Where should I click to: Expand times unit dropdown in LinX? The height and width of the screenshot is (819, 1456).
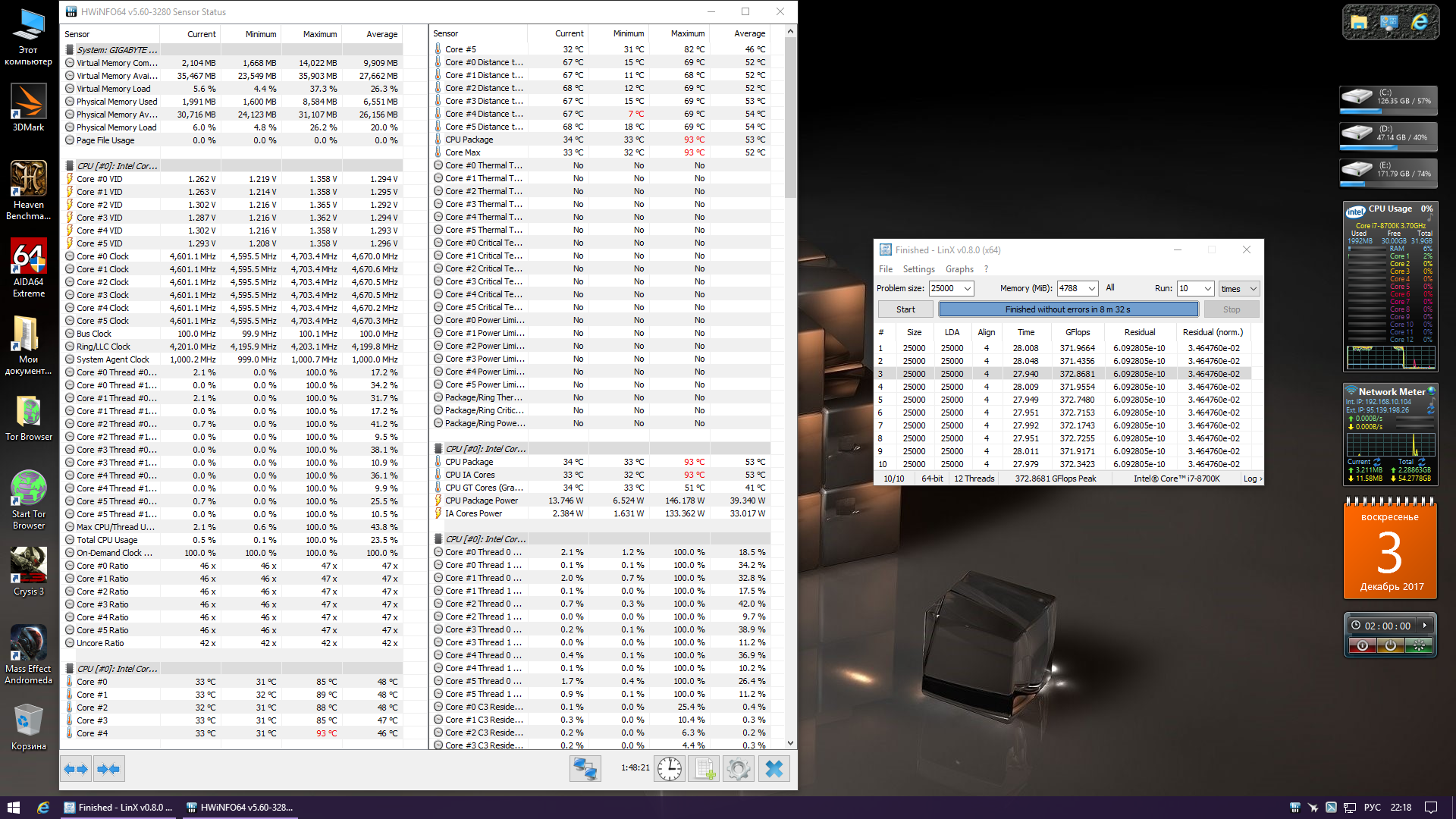coord(1253,288)
